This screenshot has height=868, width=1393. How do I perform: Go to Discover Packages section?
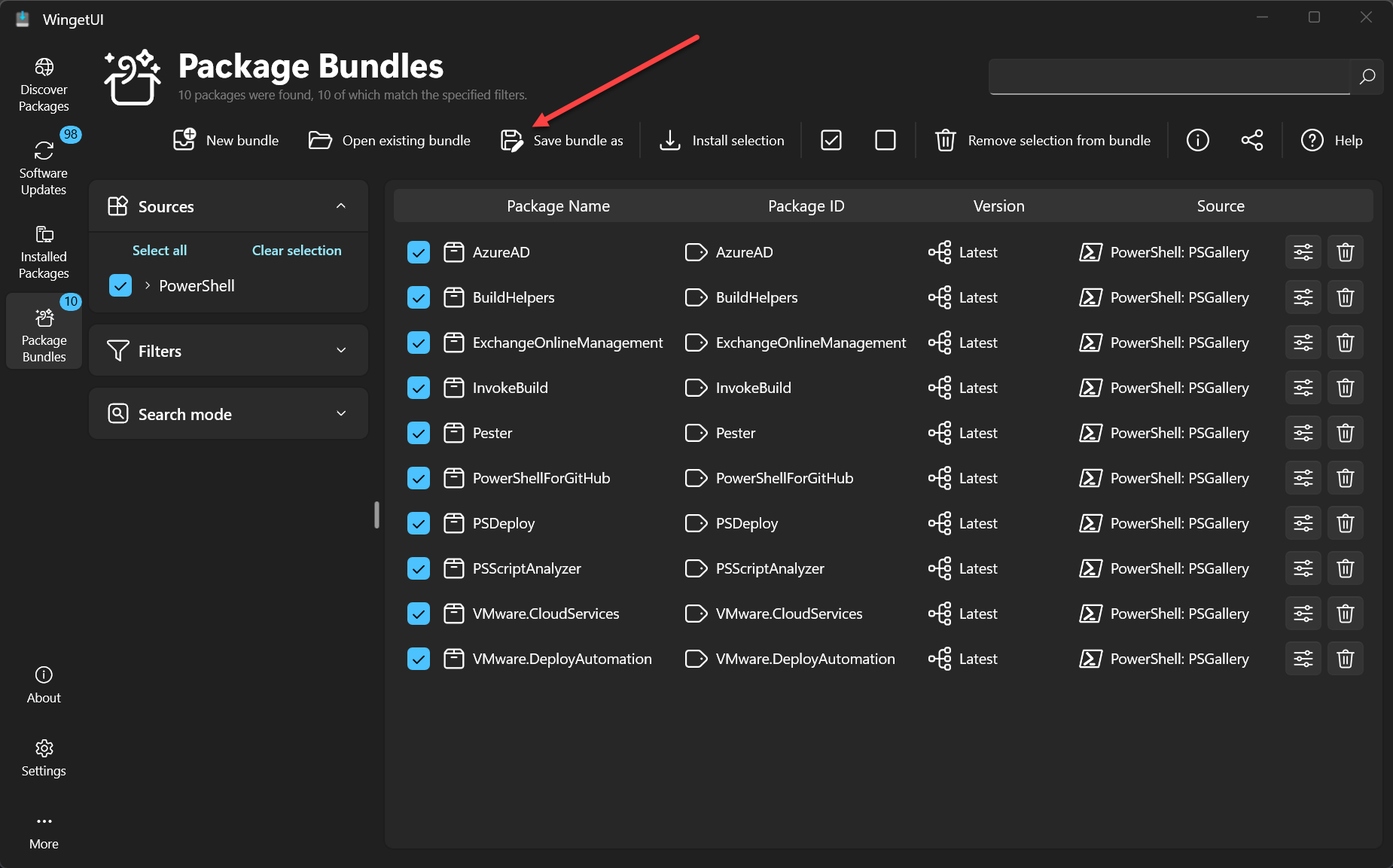[x=44, y=85]
